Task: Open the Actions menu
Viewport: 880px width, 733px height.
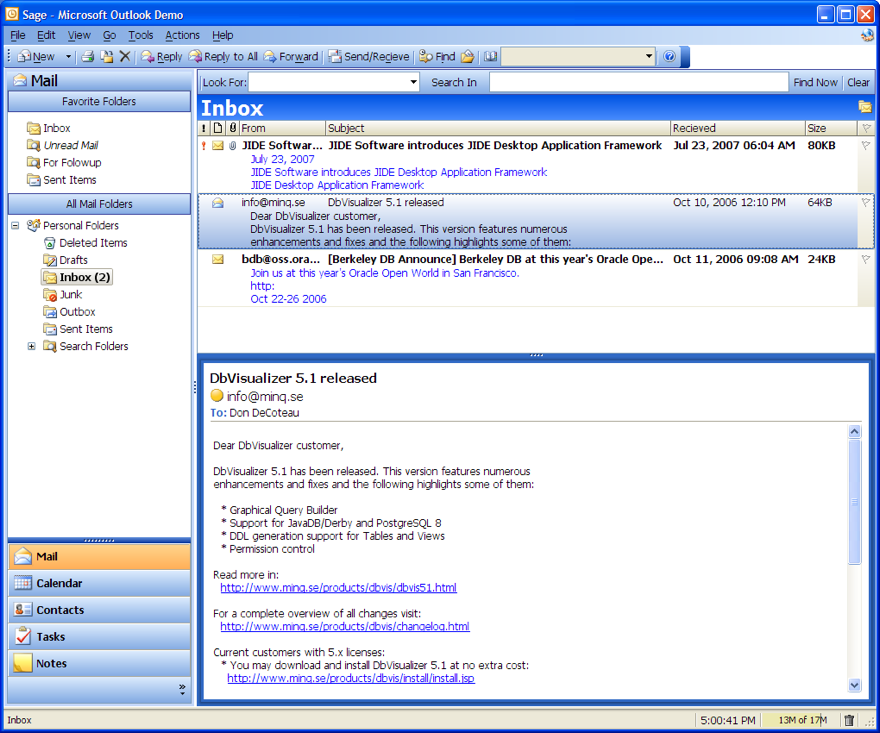Action: 182,35
